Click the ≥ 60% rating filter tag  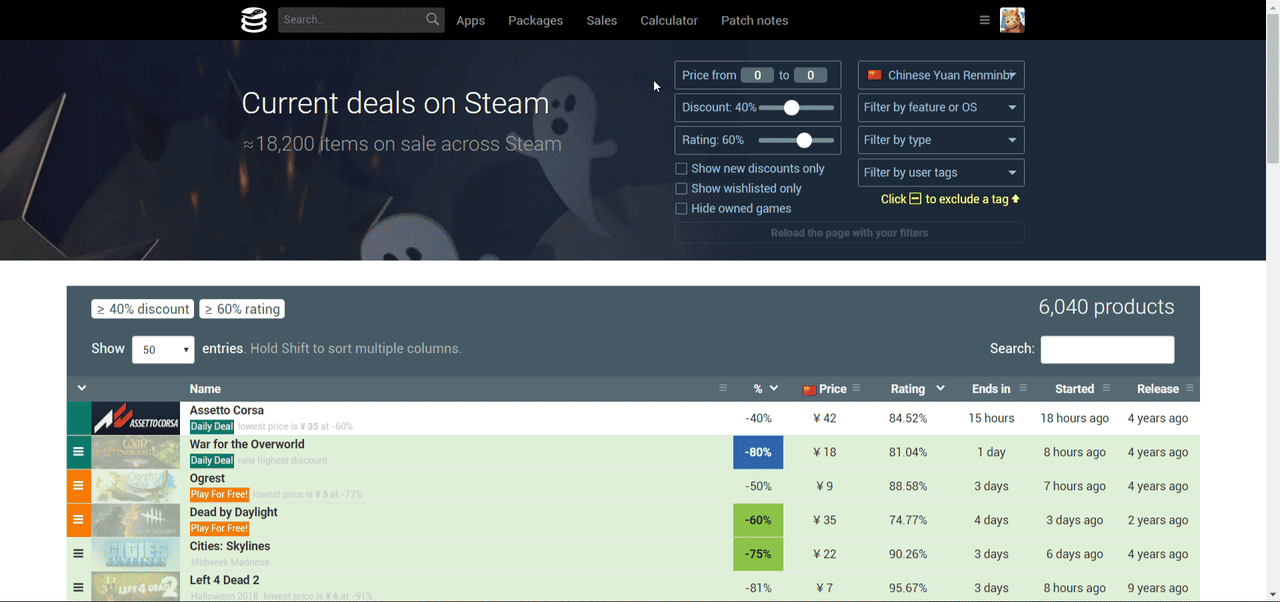pos(242,309)
